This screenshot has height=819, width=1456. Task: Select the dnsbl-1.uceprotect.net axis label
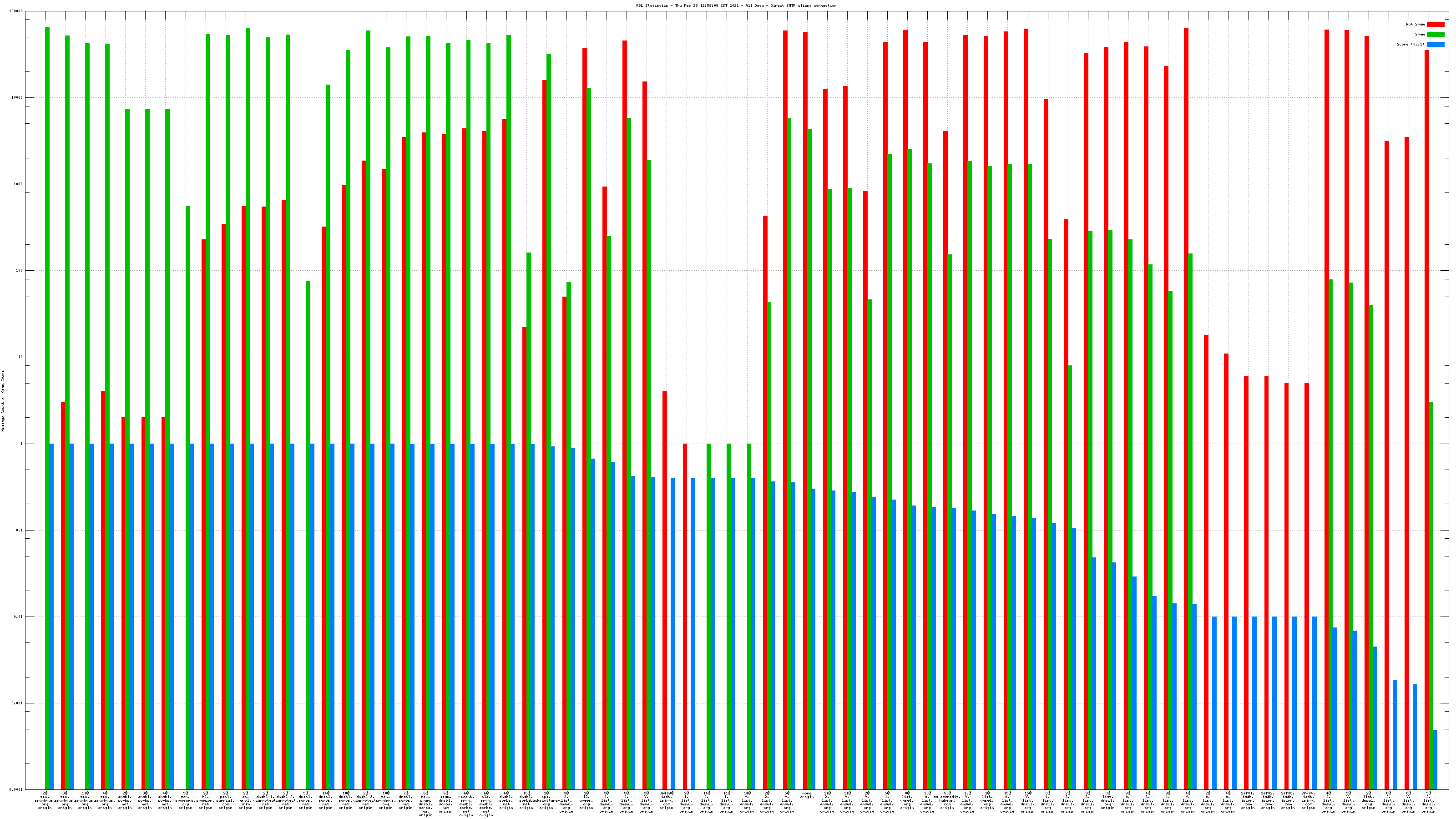(x=265, y=800)
